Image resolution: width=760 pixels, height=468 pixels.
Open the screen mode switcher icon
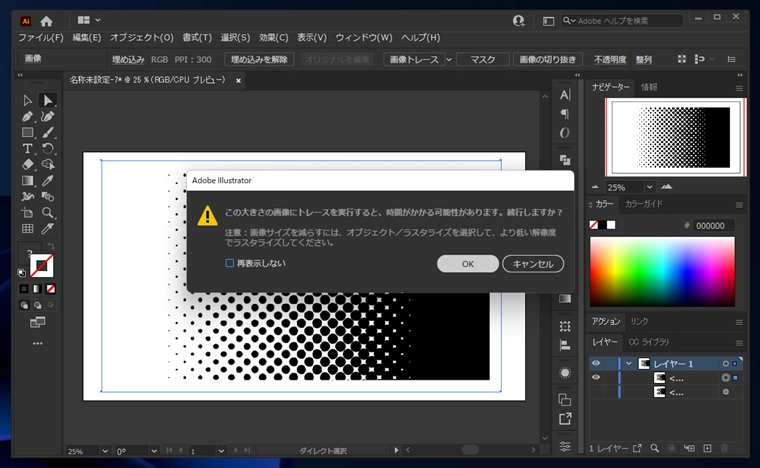pyautogui.click(x=37, y=322)
